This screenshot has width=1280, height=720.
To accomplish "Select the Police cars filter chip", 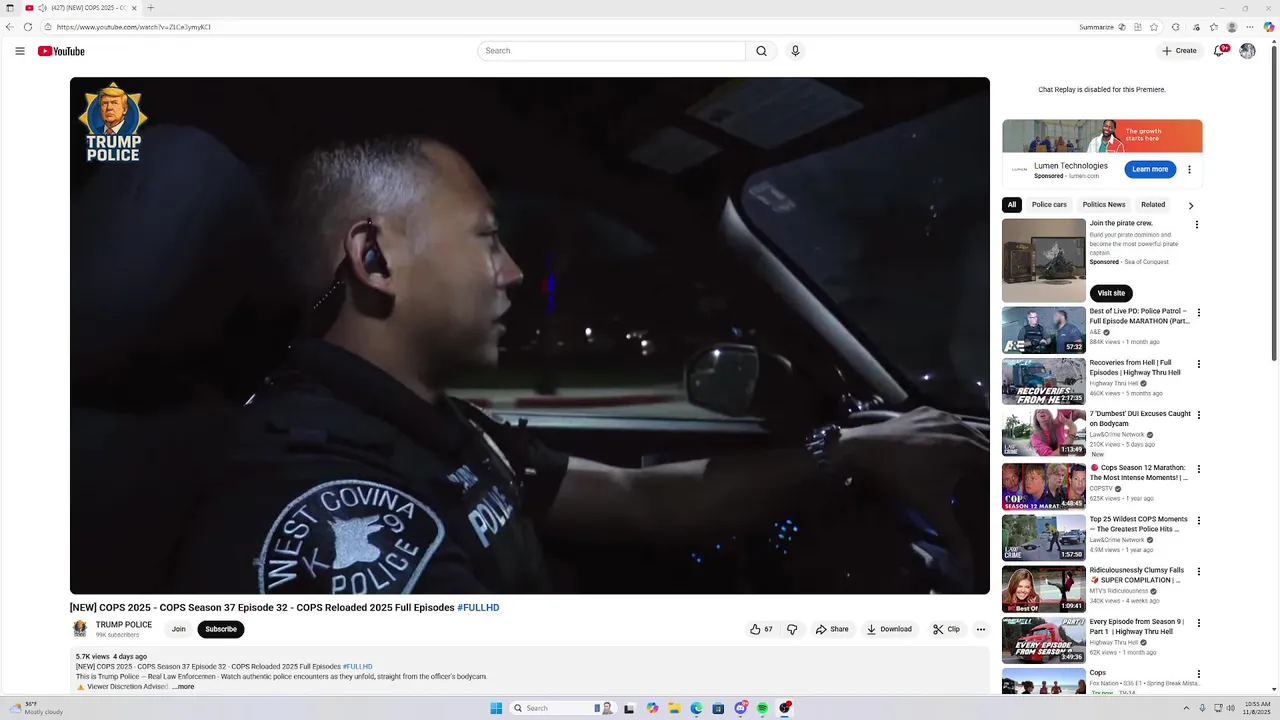I will click(x=1049, y=205).
